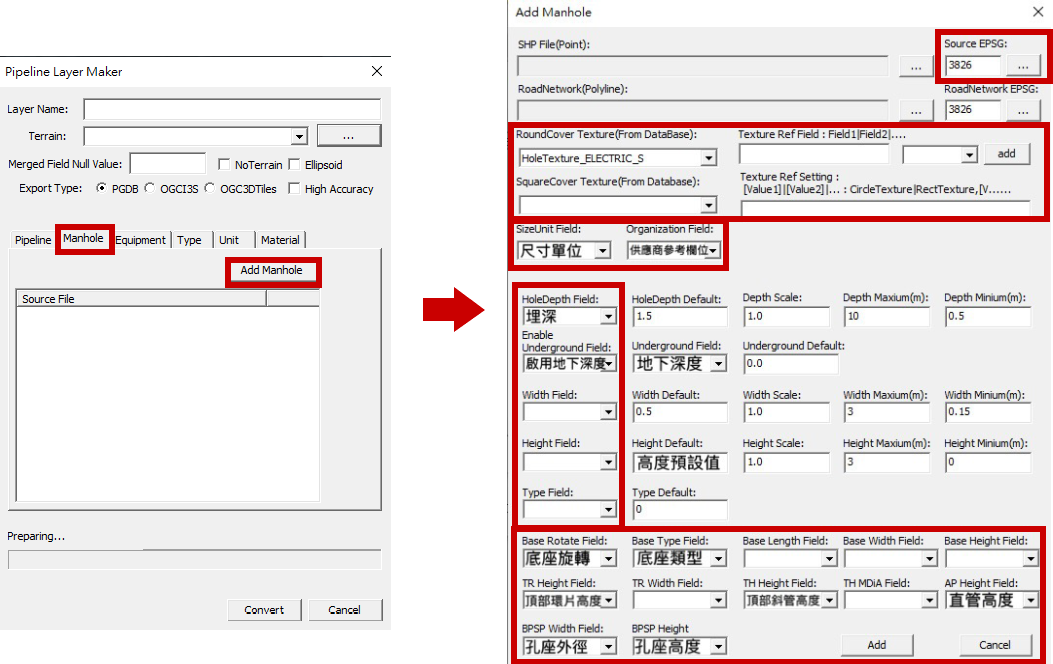
Task: Open the Material tab
Action: (280, 240)
